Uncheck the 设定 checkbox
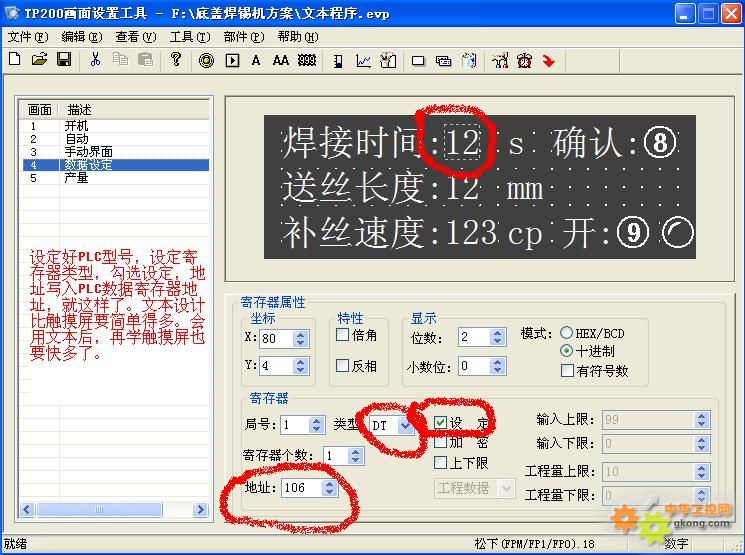 point(440,422)
